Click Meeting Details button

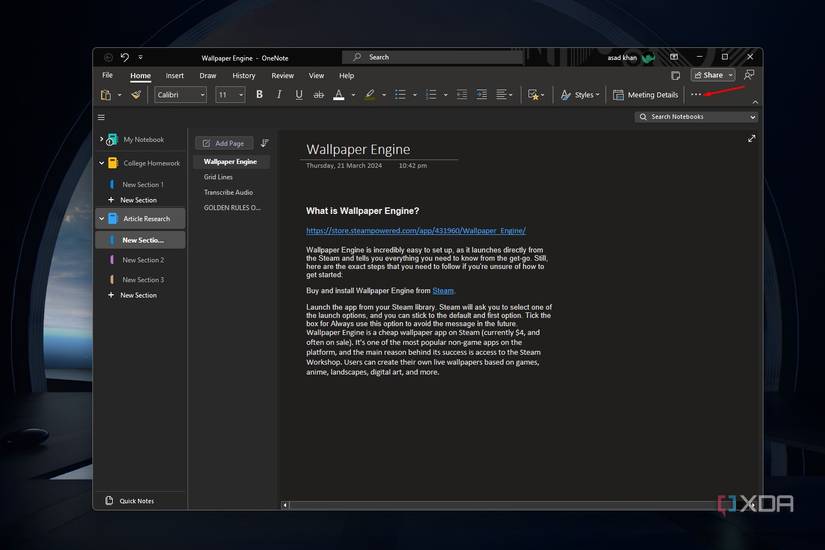click(646, 95)
